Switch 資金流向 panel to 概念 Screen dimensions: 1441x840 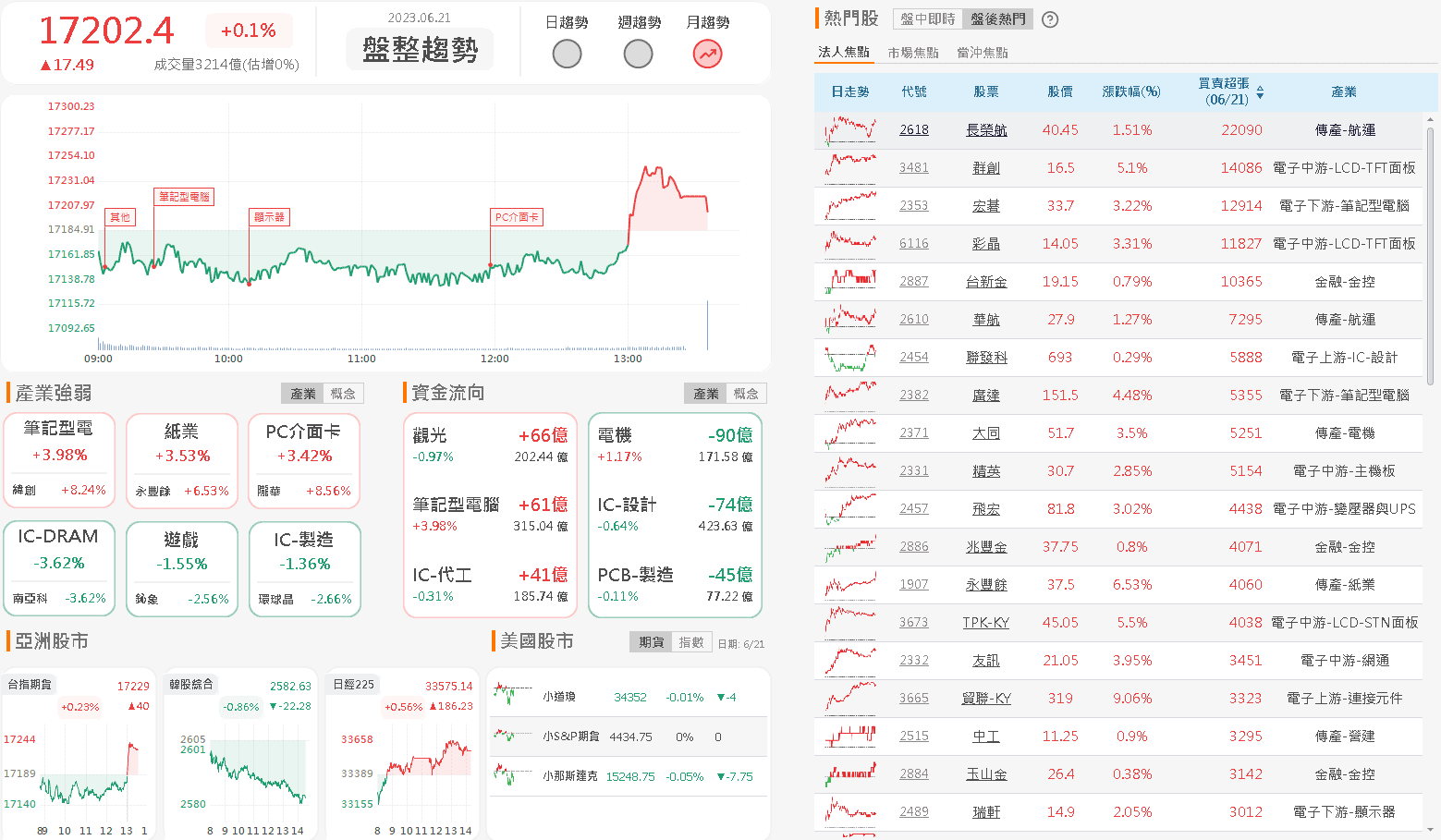point(746,394)
